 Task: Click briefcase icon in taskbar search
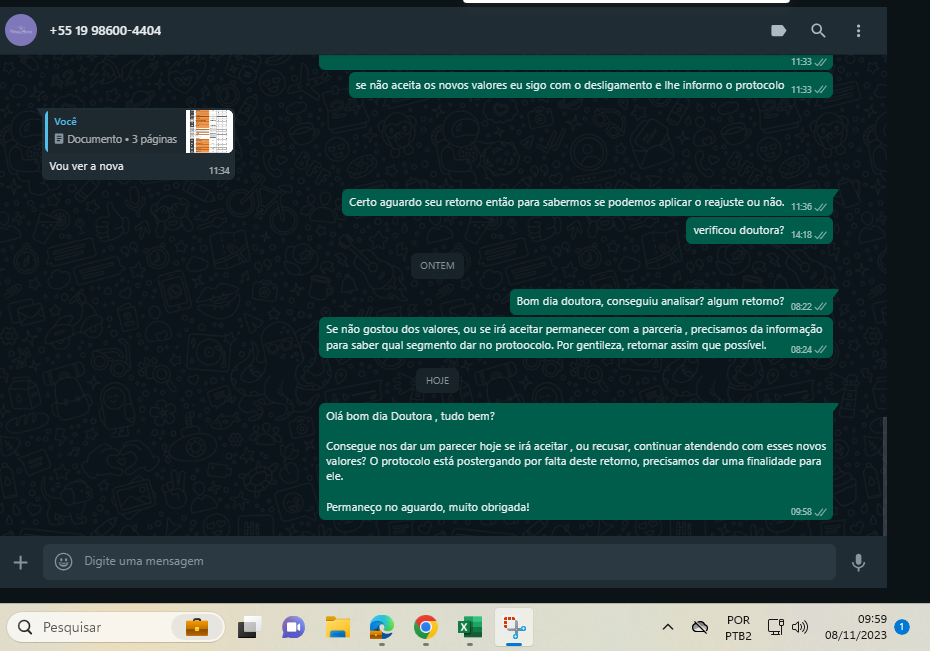tap(197, 627)
